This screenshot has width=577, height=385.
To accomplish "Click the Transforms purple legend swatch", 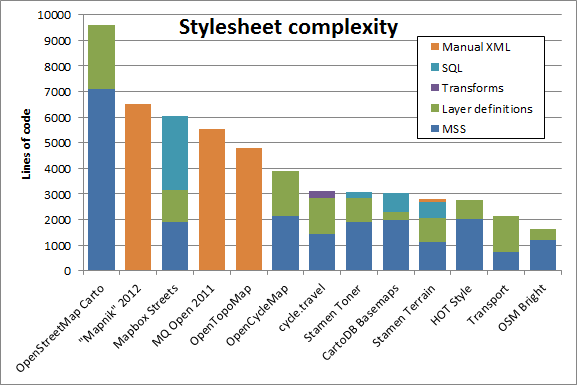I will (x=435, y=88).
